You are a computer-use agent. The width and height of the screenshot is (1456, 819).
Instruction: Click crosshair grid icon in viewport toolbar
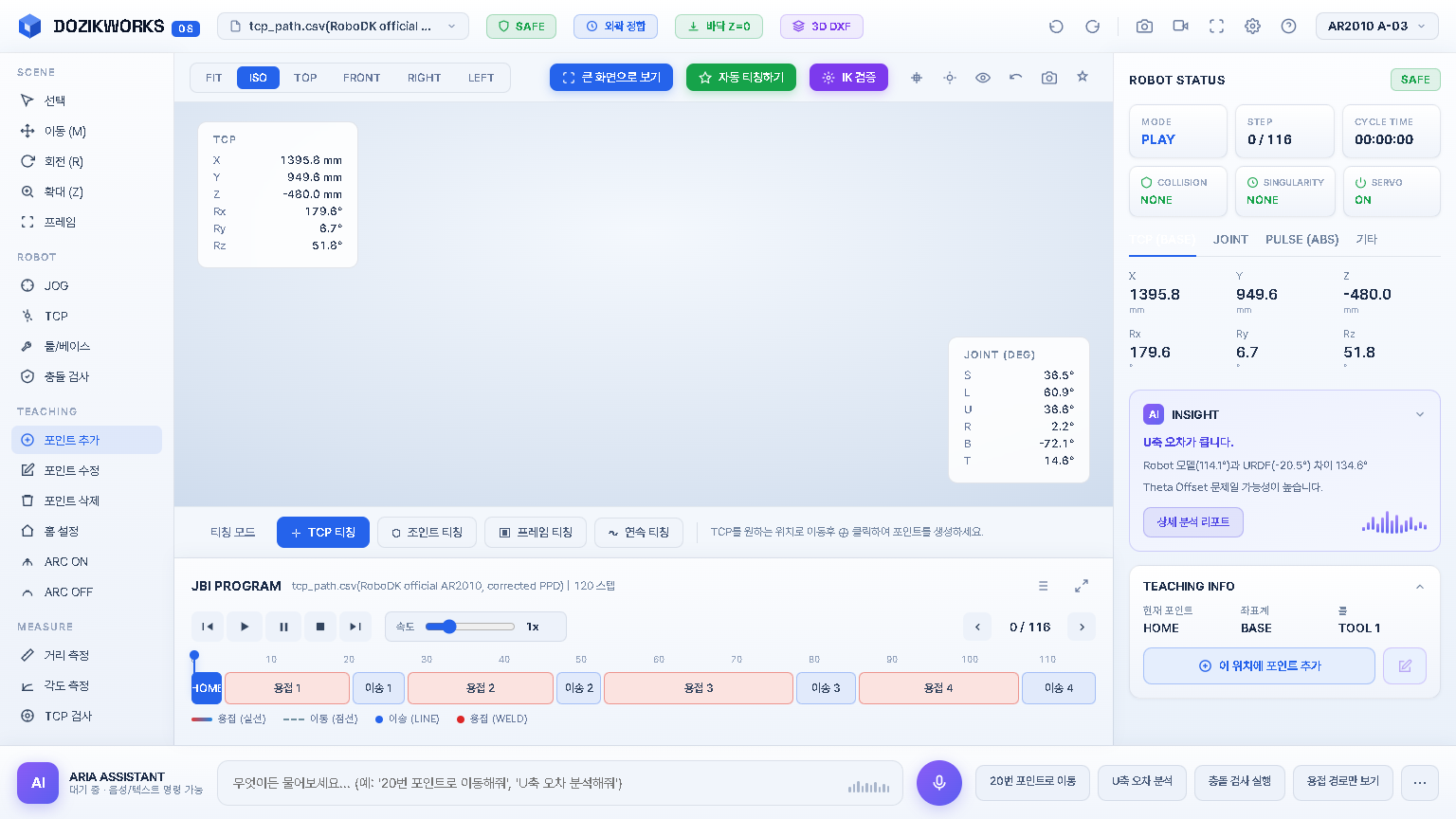[x=917, y=78]
